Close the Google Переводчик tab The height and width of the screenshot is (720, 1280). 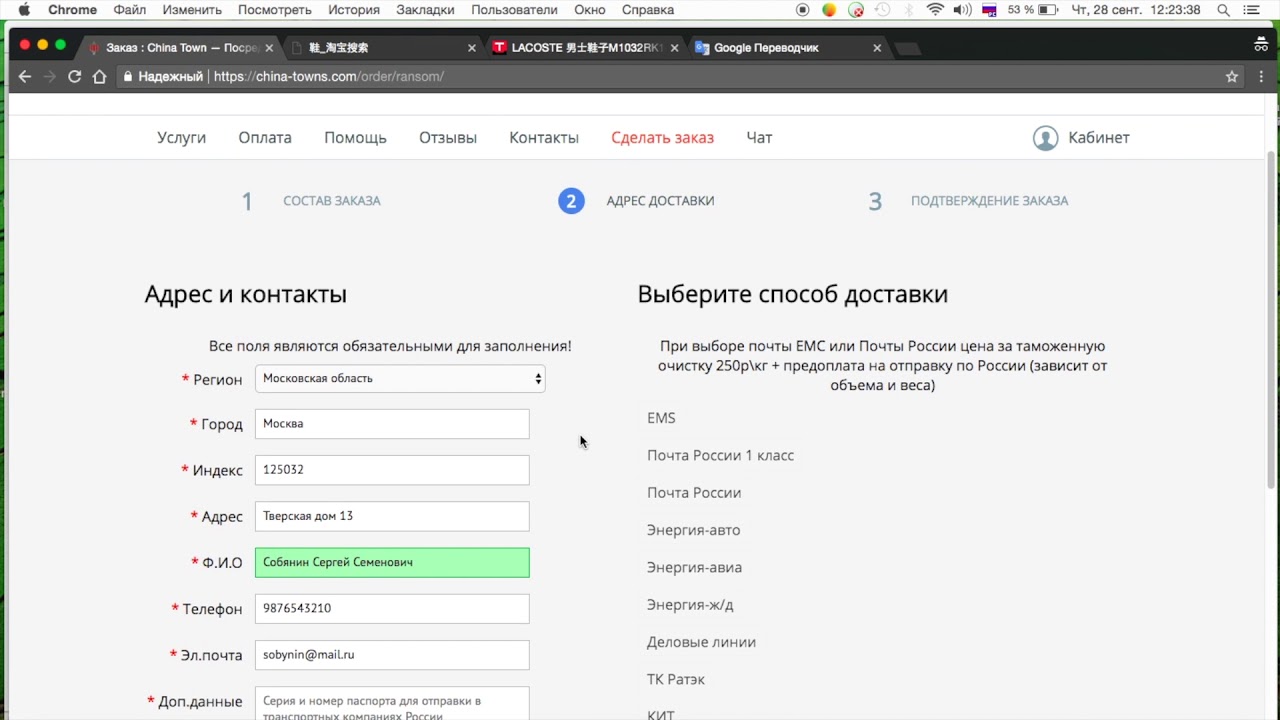[877, 48]
